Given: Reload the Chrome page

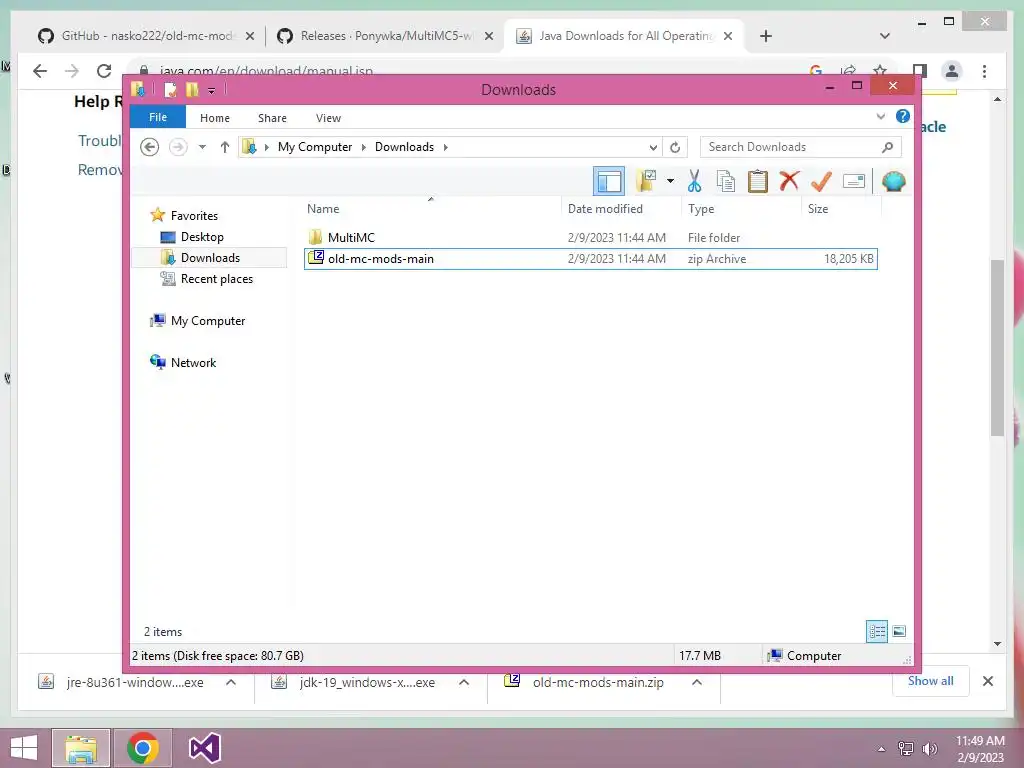Looking at the screenshot, I should click(x=104, y=71).
